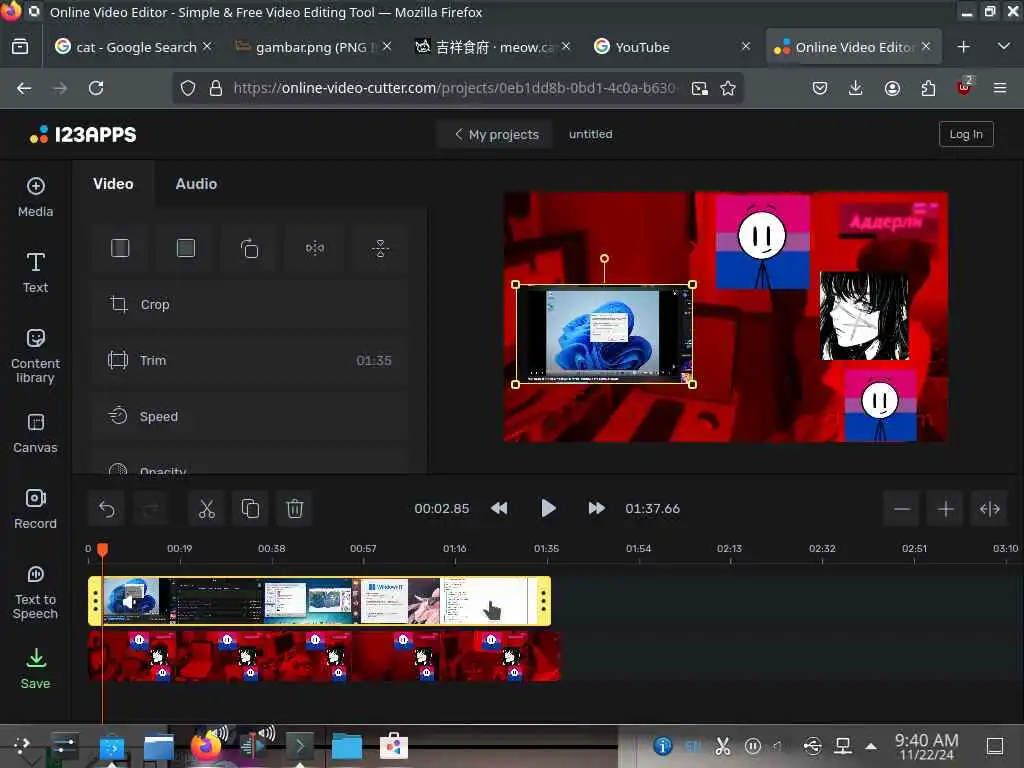The height and width of the screenshot is (768, 1024).
Task: Zoom out the timeline
Action: coord(902,509)
